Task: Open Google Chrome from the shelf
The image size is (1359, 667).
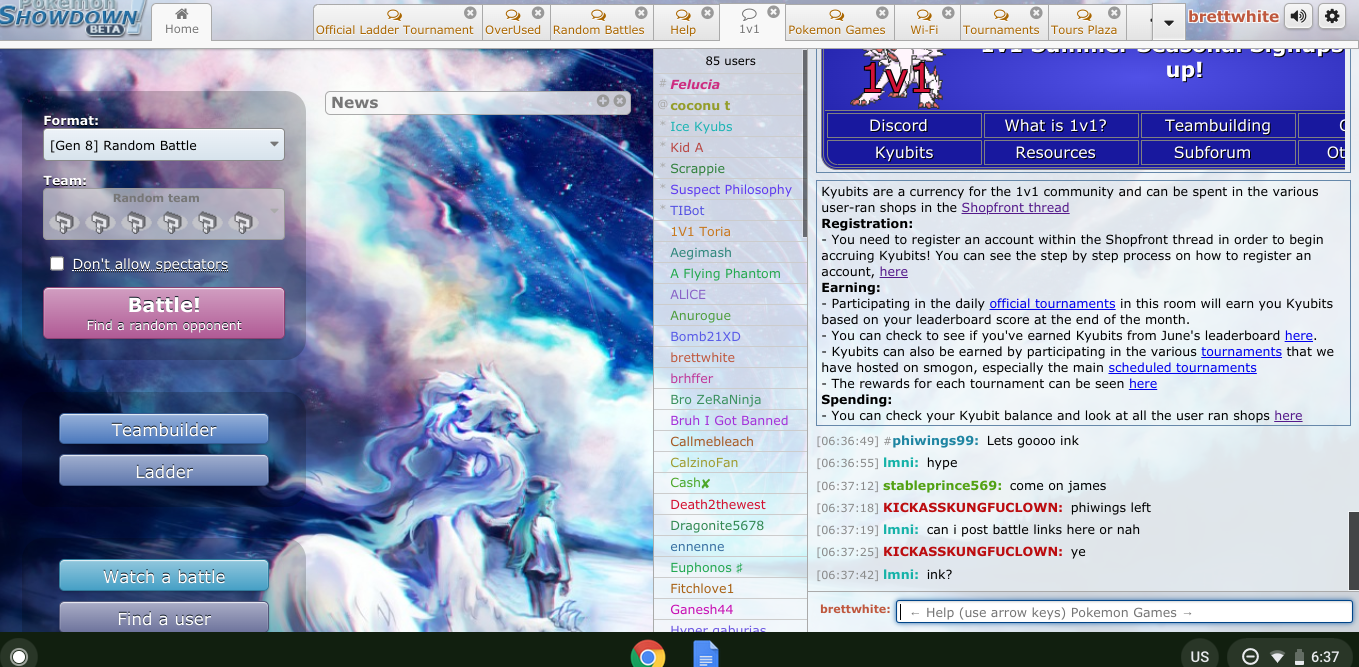Action: click(648, 656)
